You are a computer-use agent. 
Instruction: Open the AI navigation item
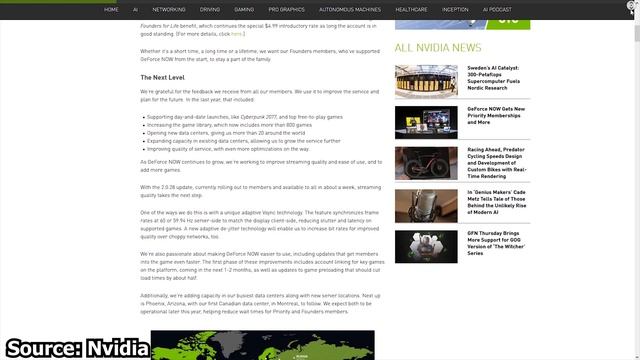tap(136, 9)
